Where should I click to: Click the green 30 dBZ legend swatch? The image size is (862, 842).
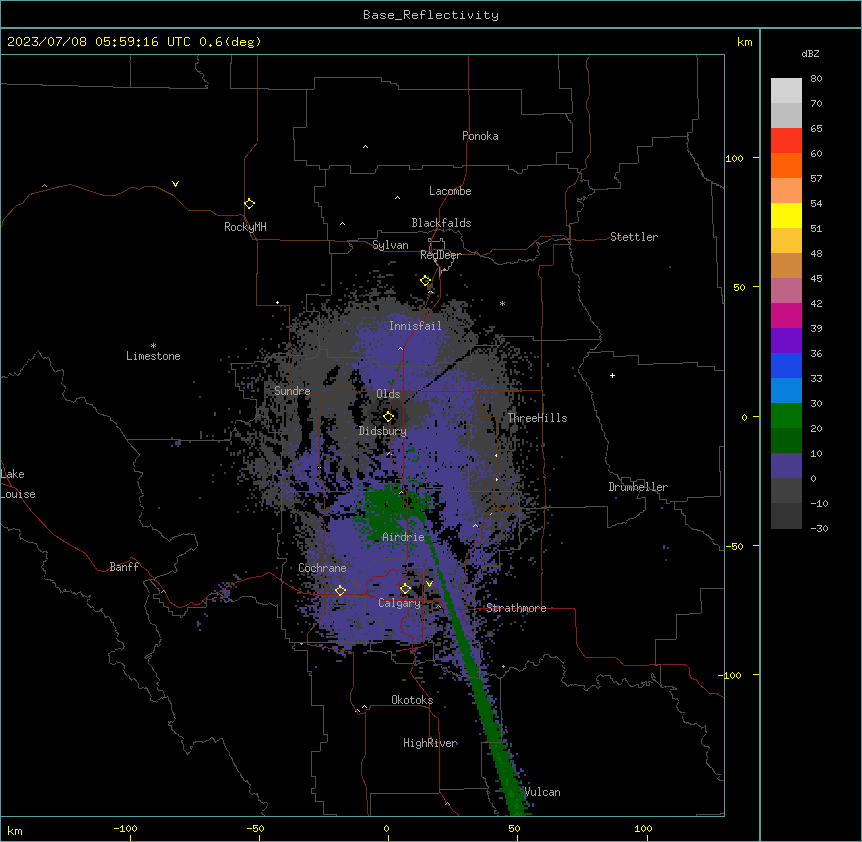[786, 416]
